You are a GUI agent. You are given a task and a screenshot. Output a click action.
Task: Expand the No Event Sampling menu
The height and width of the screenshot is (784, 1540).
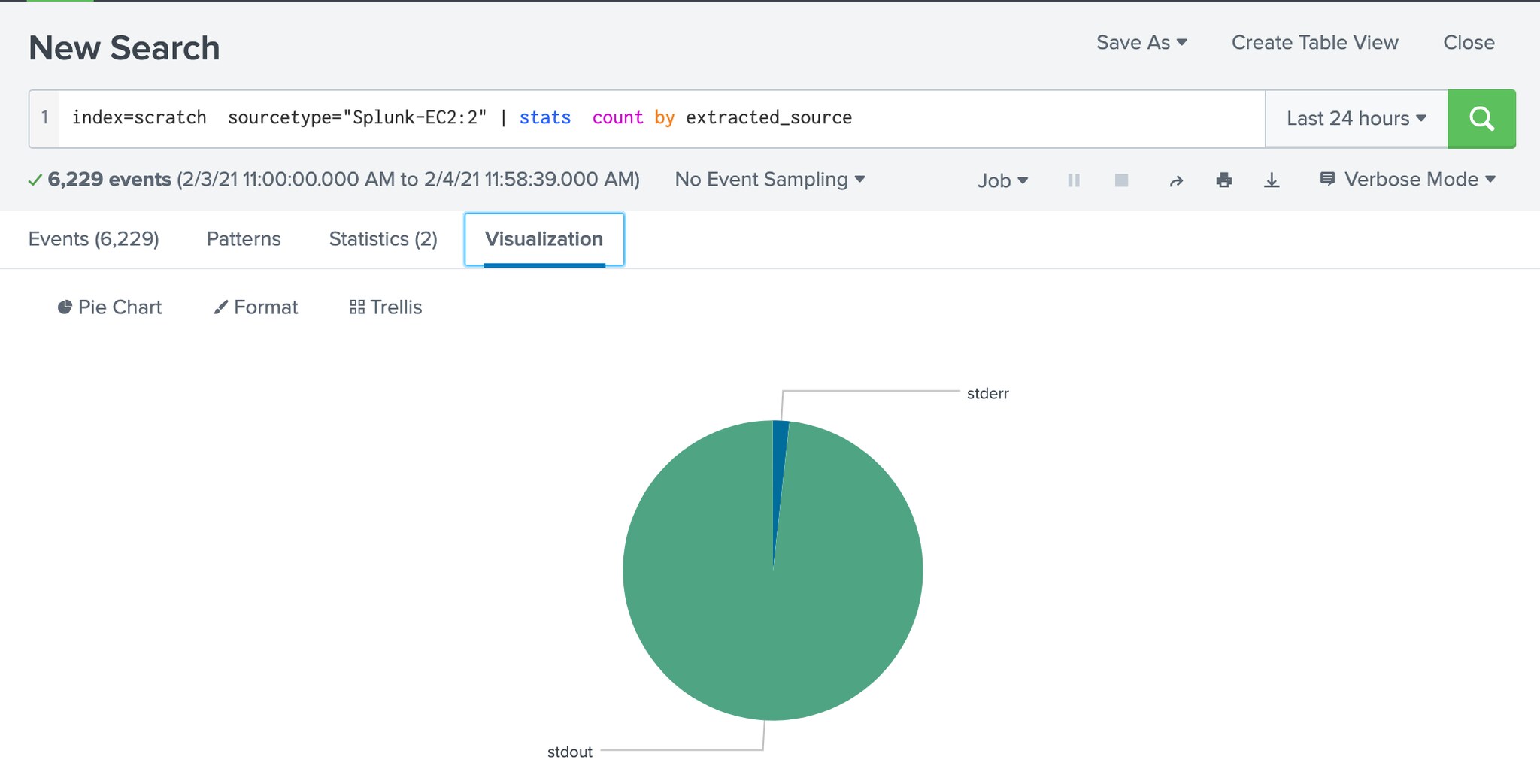point(769,180)
